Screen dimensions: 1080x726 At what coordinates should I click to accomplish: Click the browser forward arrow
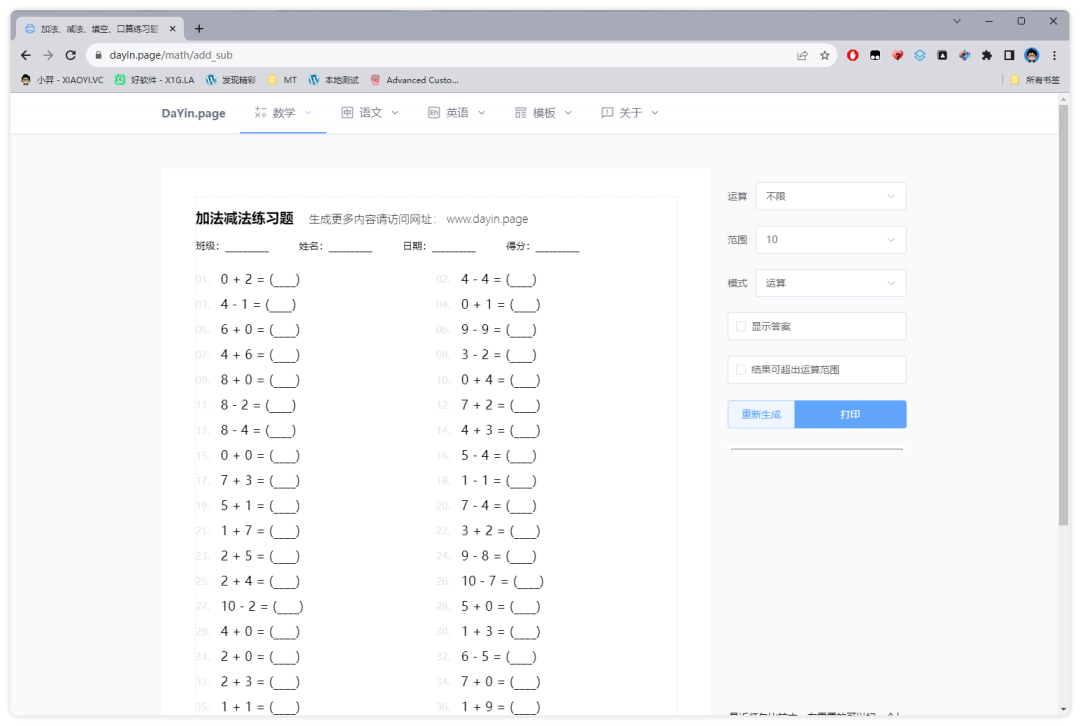tap(48, 55)
